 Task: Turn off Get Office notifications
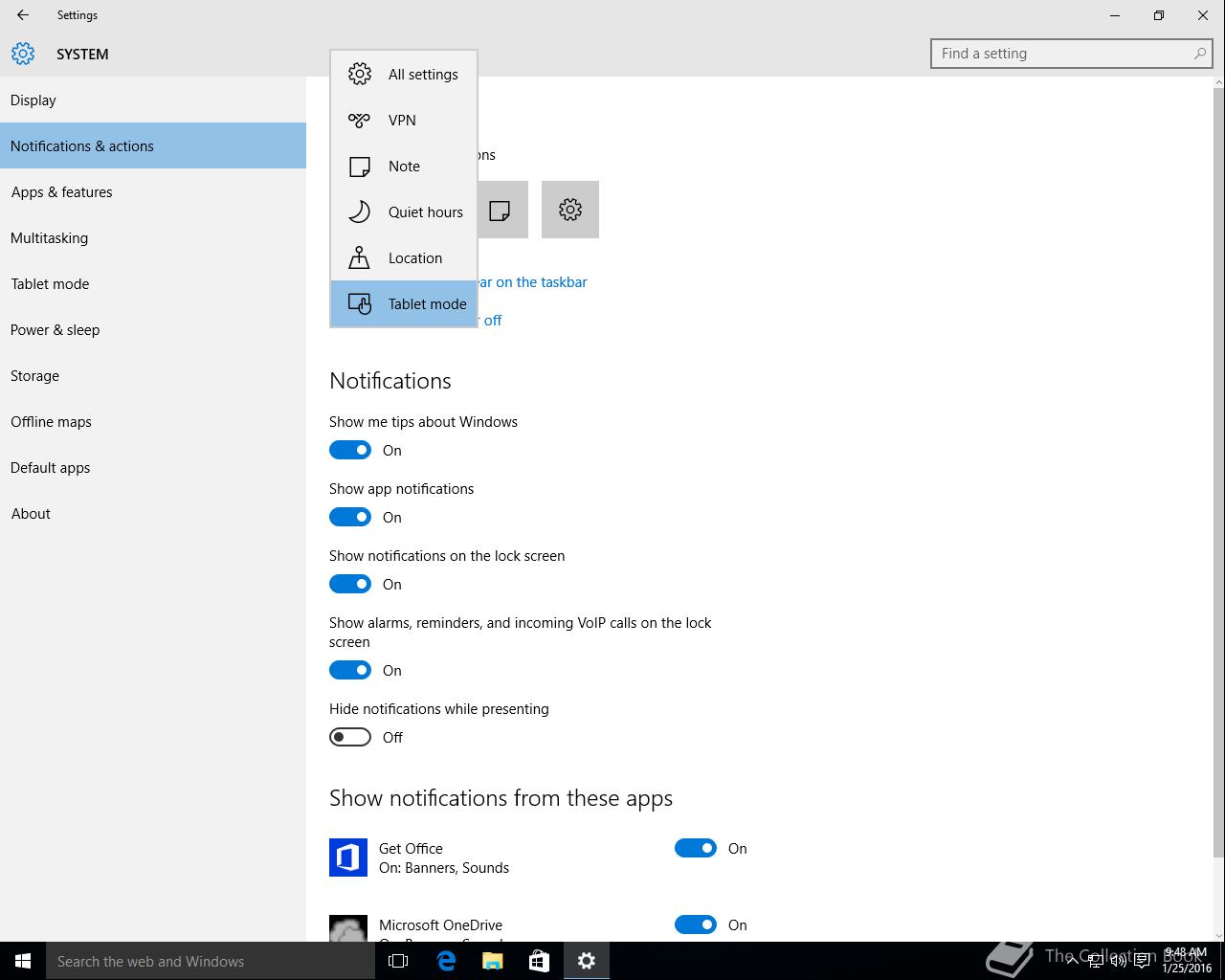pyautogui.click(x=696, y=848)
